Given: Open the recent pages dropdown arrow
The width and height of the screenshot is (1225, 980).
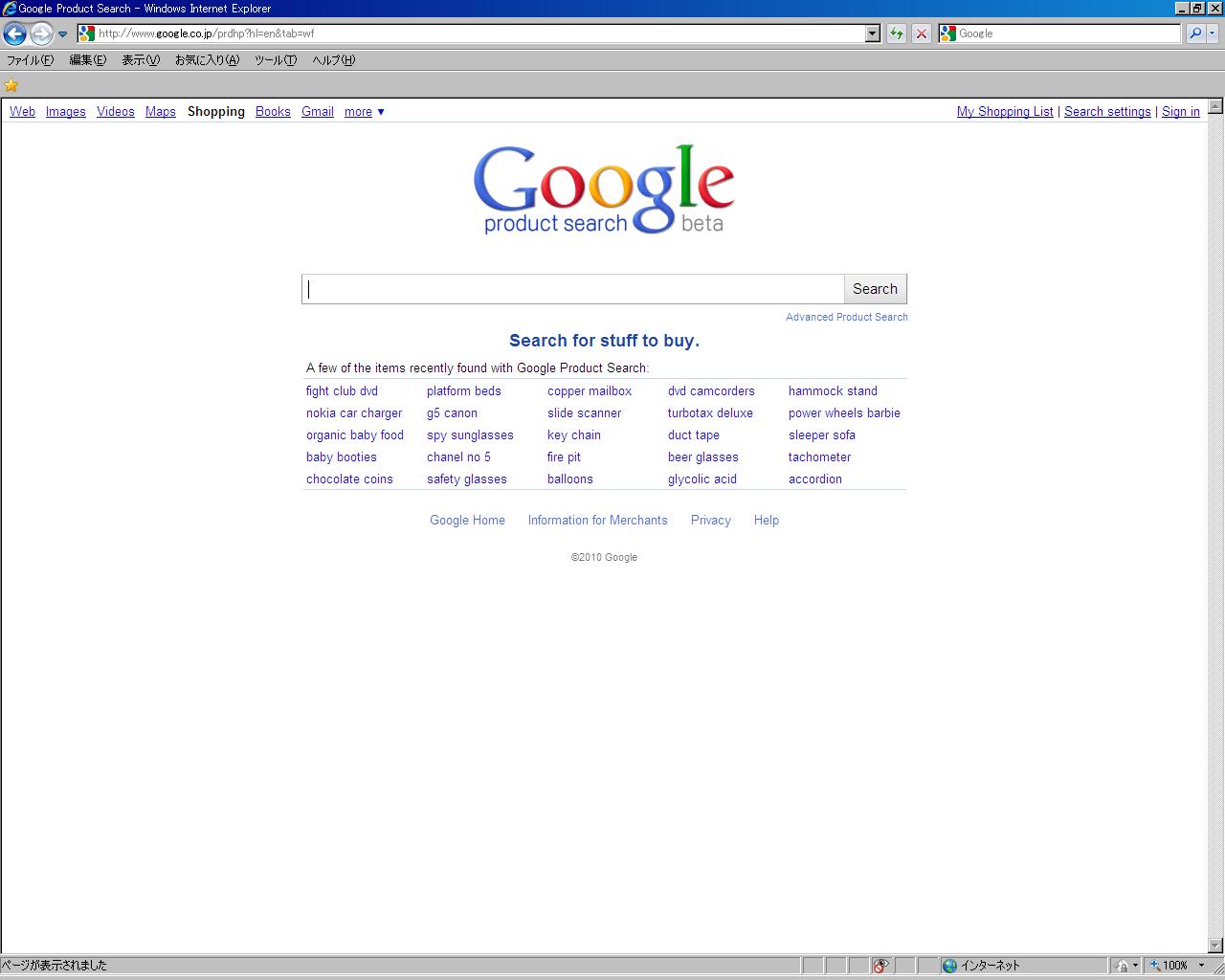Looking at the screenshot, I should click(x=62, y=33).
